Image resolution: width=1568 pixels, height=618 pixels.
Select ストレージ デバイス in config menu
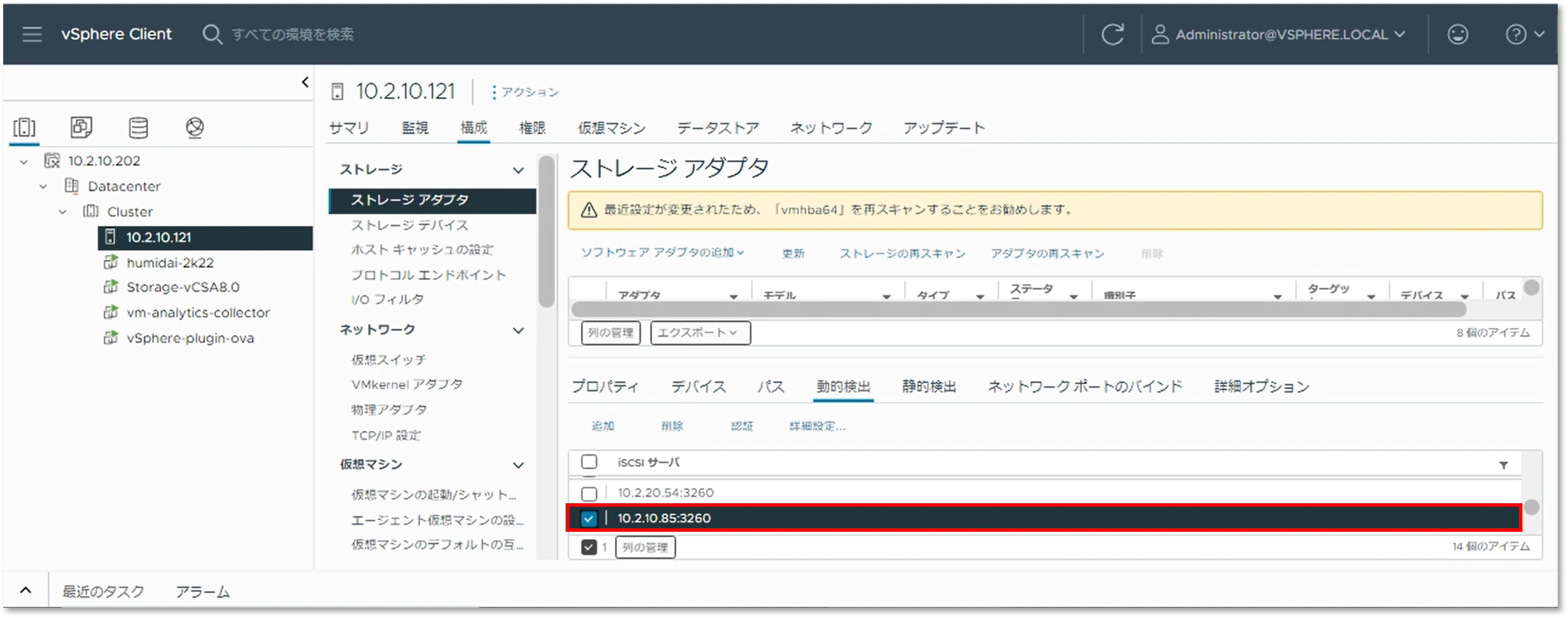pos(409,225)
